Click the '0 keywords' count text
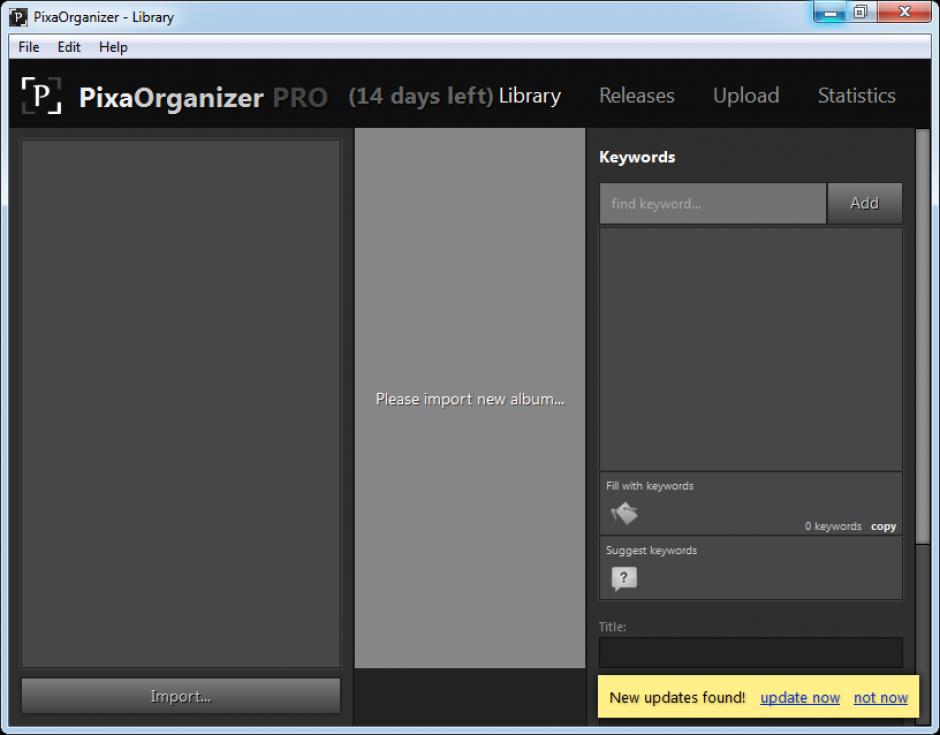 point(833,526)
